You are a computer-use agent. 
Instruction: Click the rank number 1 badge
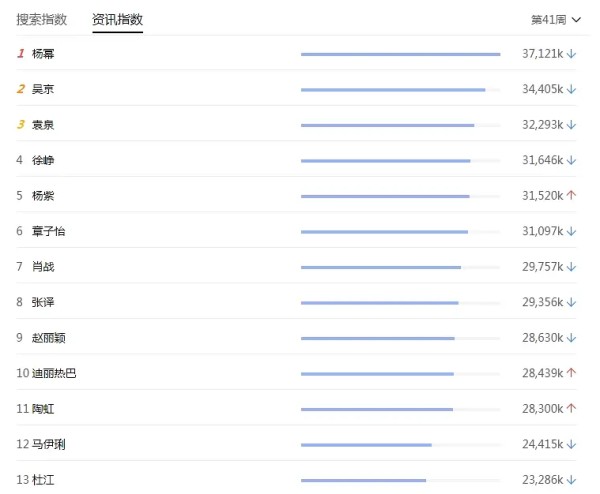[21, 54]
